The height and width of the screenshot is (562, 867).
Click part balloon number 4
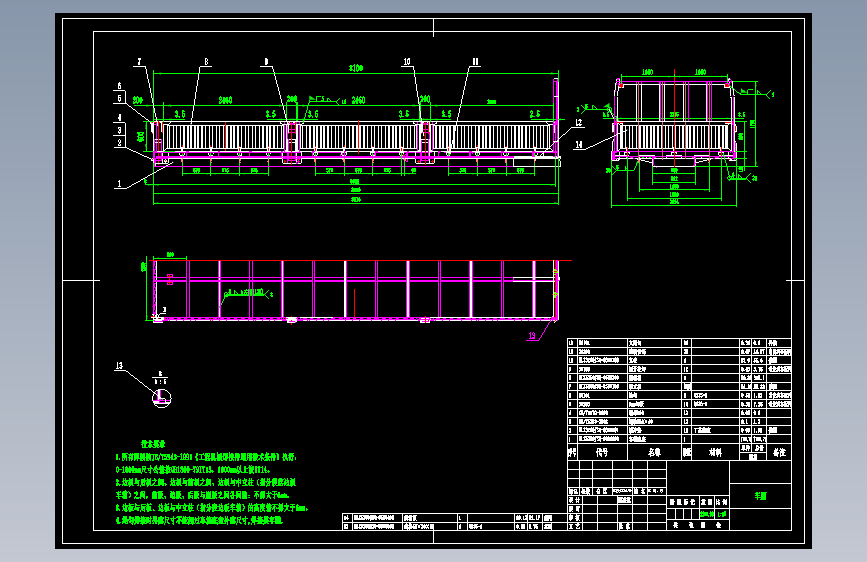(119, 118)
